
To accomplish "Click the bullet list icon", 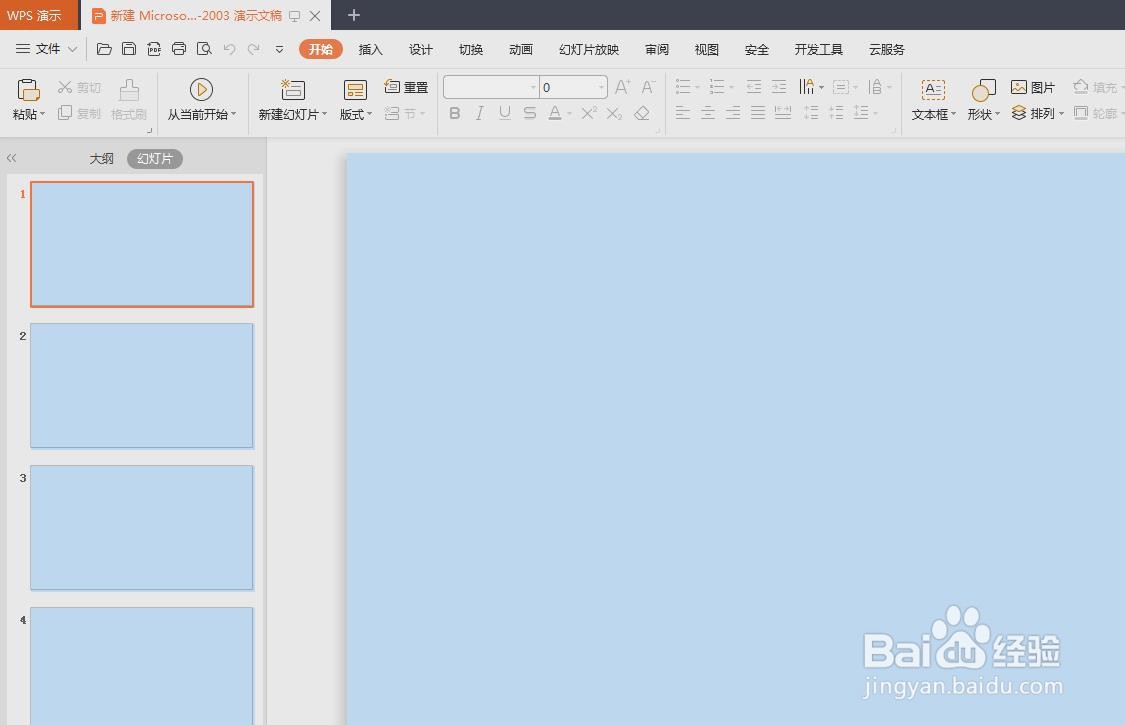I will point(683,87).
